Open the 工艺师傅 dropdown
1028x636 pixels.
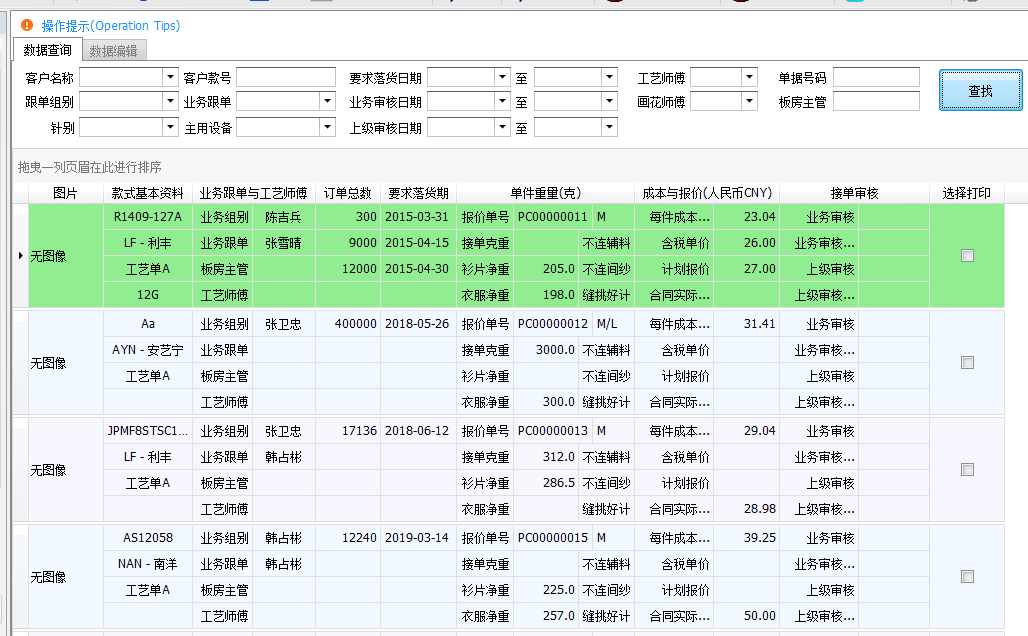749,77
